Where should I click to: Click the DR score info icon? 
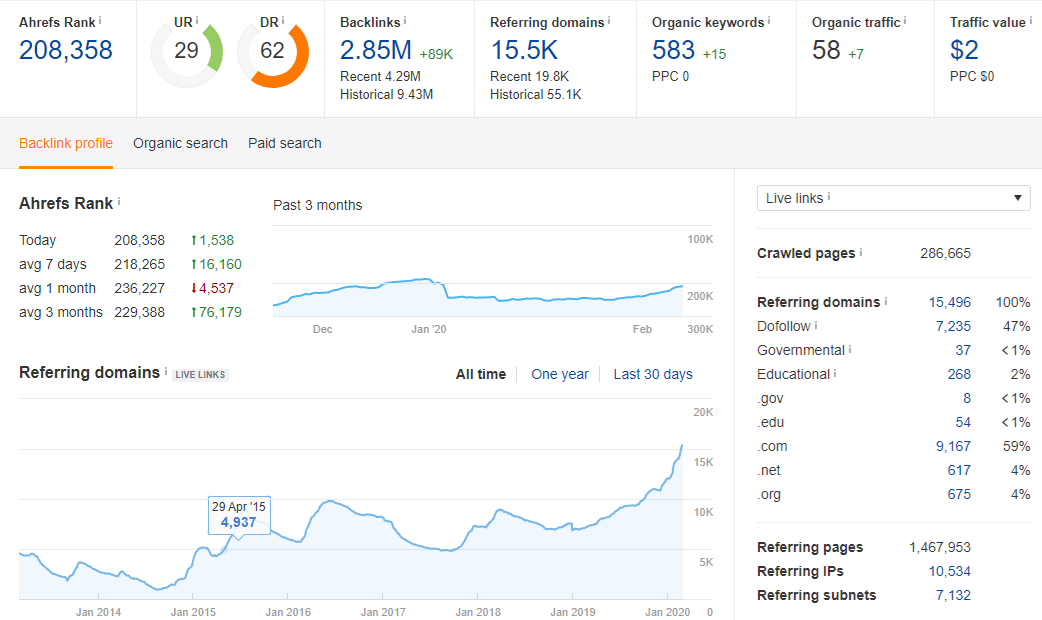[x=284, y=21]
